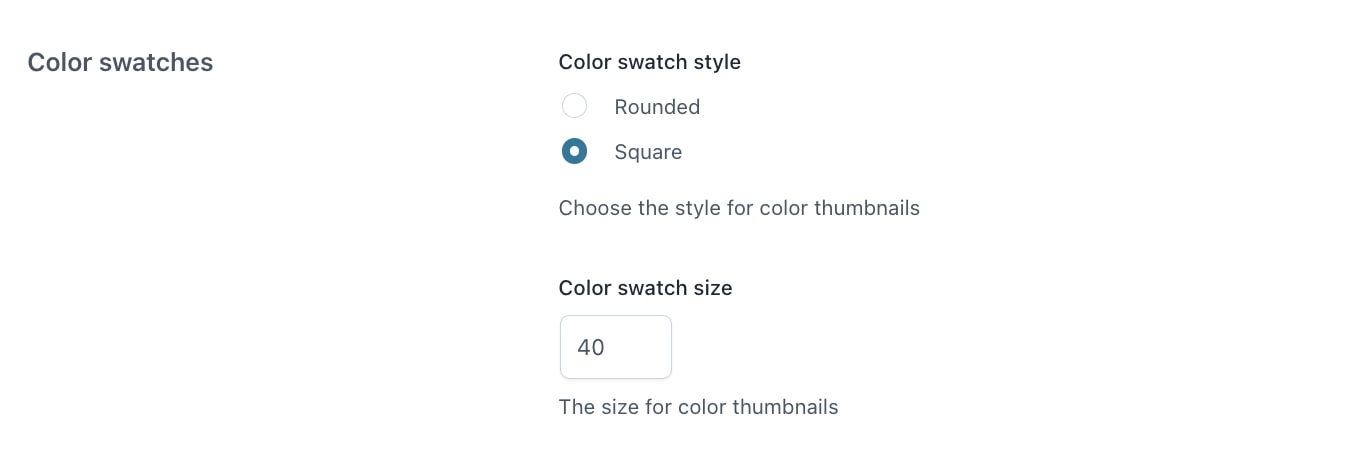Click the "Color swatch style" field label
The height and width of the screenshot is (468, 1362).
click(649, 62)
